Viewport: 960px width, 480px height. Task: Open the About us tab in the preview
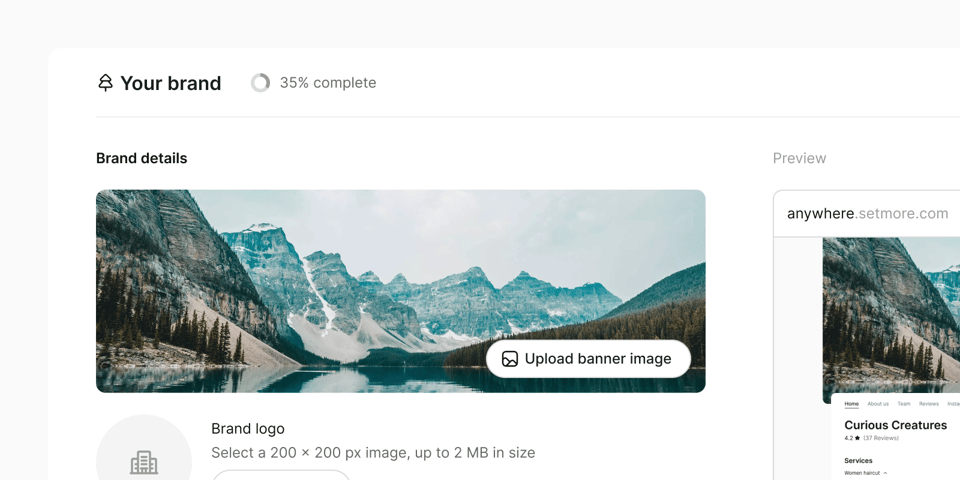pos(878,404)
